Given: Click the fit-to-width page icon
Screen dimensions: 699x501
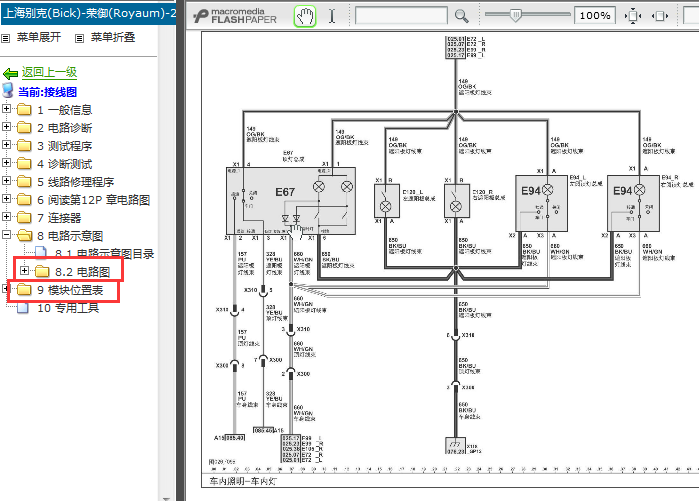Looking at the screenshot, I should pyautogui.click(x=660, y=16).
